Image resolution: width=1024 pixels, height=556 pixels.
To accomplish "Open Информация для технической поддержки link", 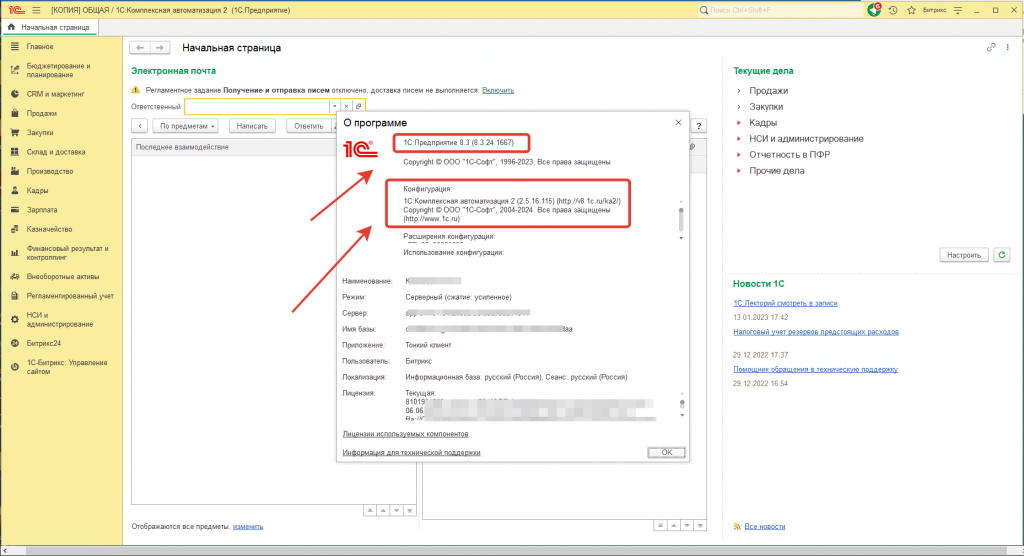I will click(x=411, y=452).
